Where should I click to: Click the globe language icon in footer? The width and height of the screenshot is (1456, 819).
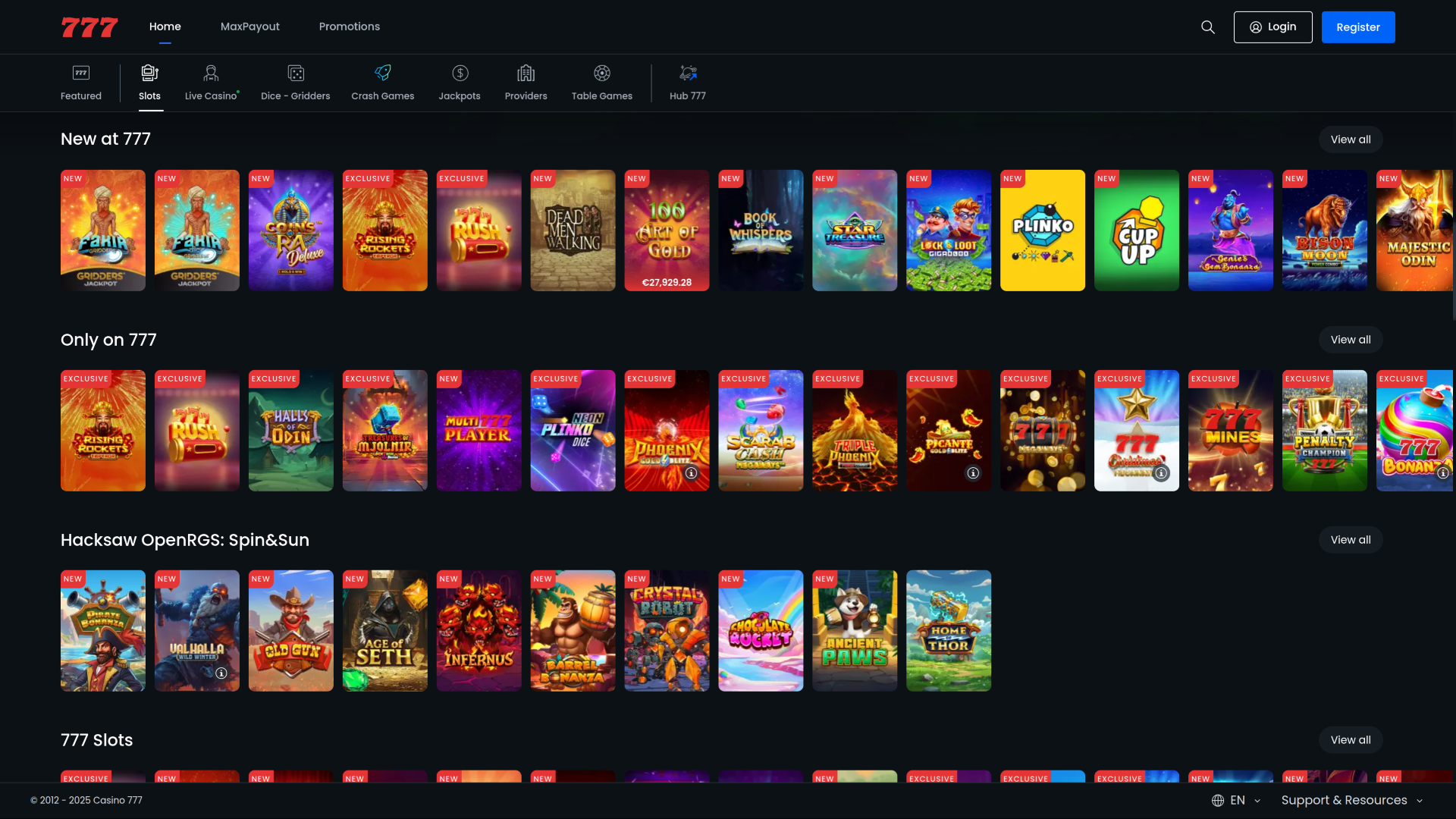coord(1218,800)
